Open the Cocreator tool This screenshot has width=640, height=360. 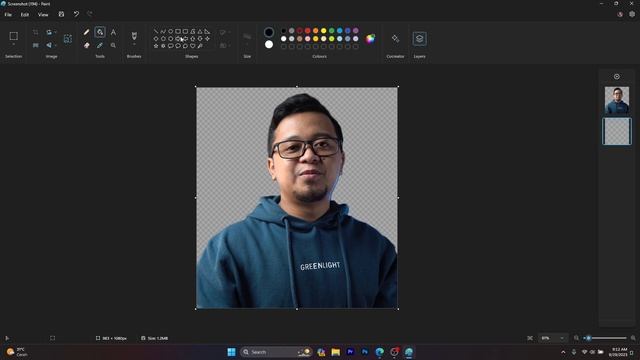click(395, 39)
